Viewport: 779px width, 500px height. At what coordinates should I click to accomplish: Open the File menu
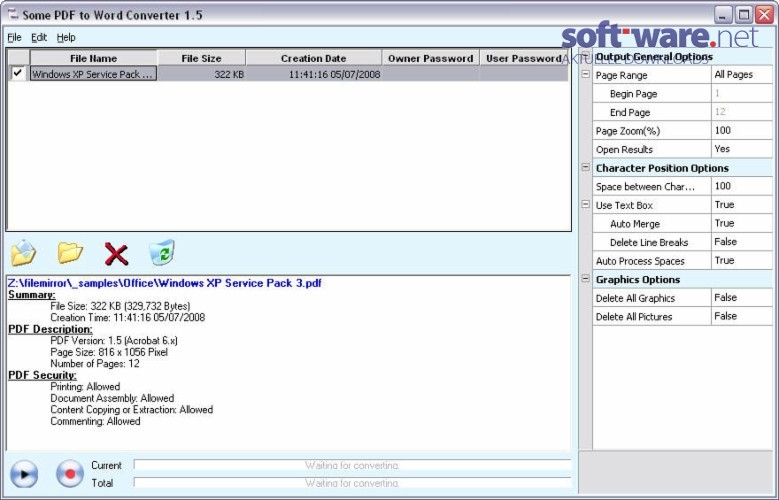click(14, 37)
